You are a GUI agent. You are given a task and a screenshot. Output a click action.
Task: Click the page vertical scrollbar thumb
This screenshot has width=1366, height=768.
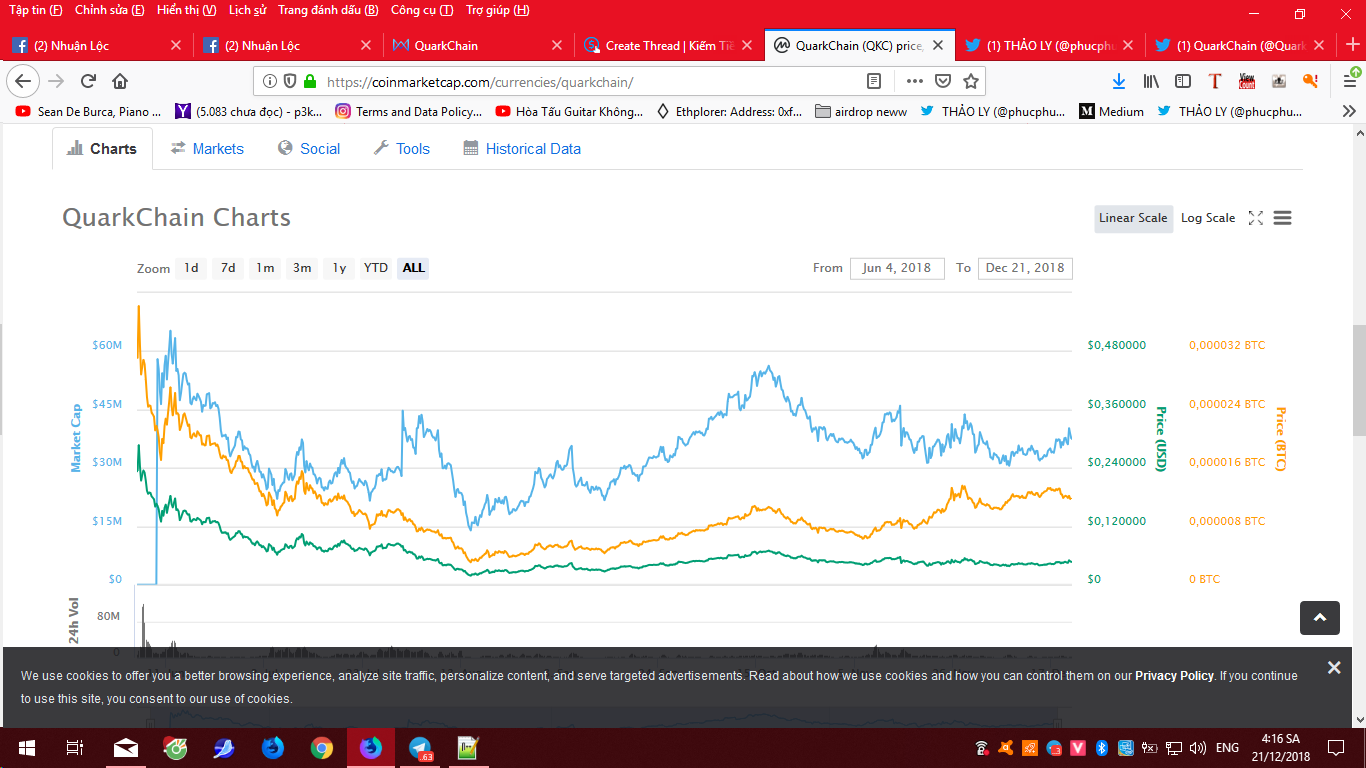(x=1359, y=380)
